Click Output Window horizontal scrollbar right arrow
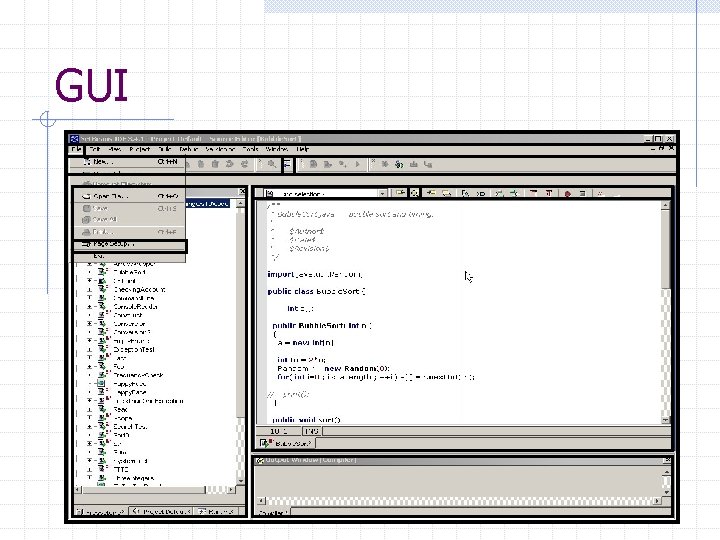Viewport: 720px width, 540px height. (657, 501)
